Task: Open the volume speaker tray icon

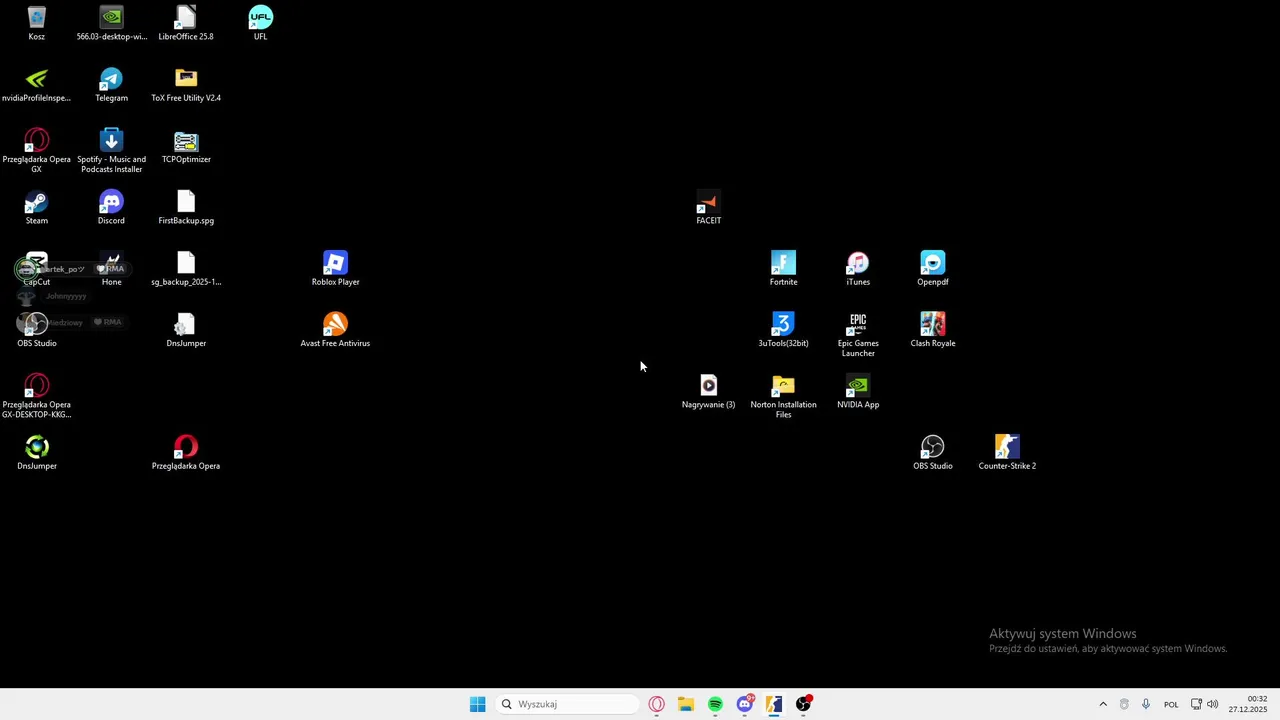Action: (x=1213, y=704)
